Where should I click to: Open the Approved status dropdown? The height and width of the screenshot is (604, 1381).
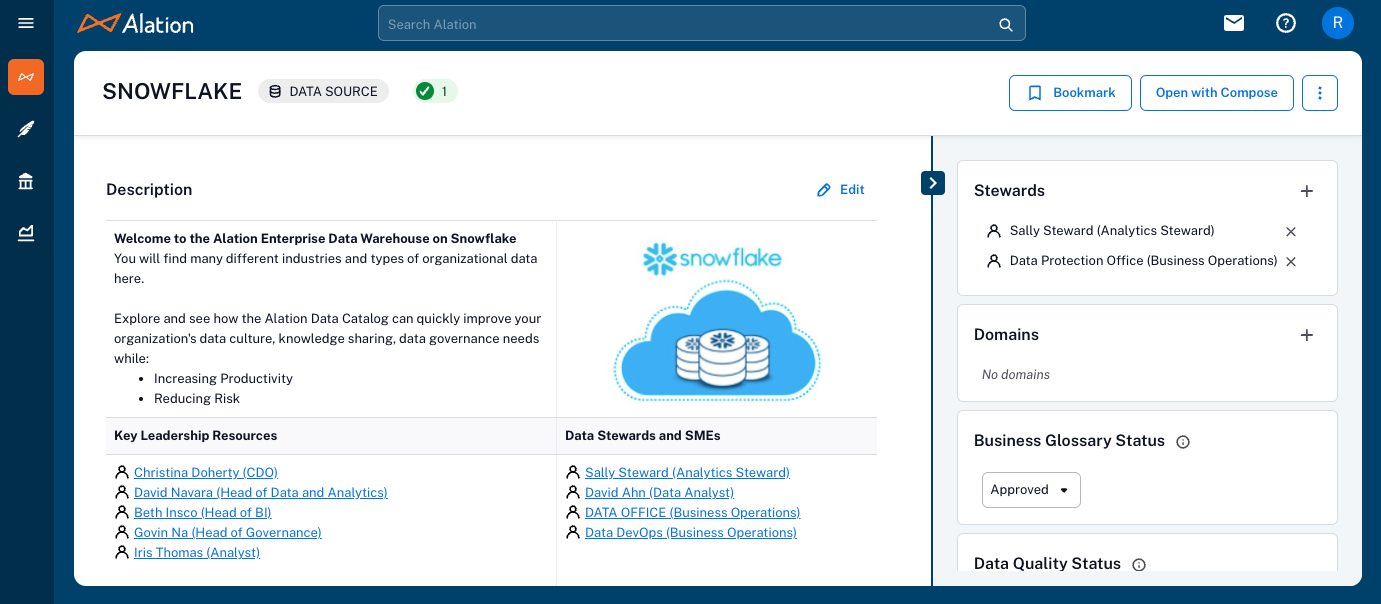pyautogui.click(x=1031, y=490)
